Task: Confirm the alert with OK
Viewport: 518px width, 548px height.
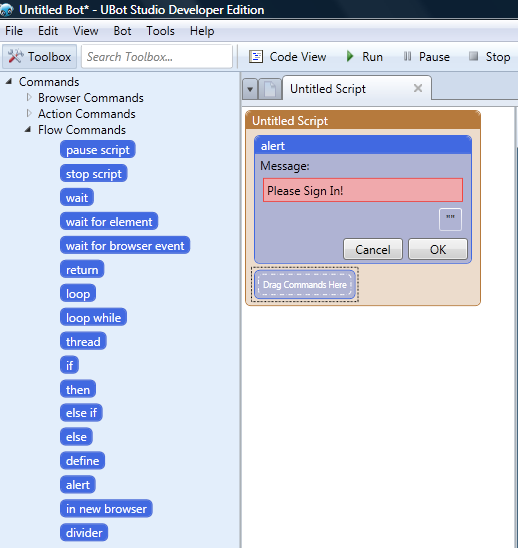Action: pos(438,250)
